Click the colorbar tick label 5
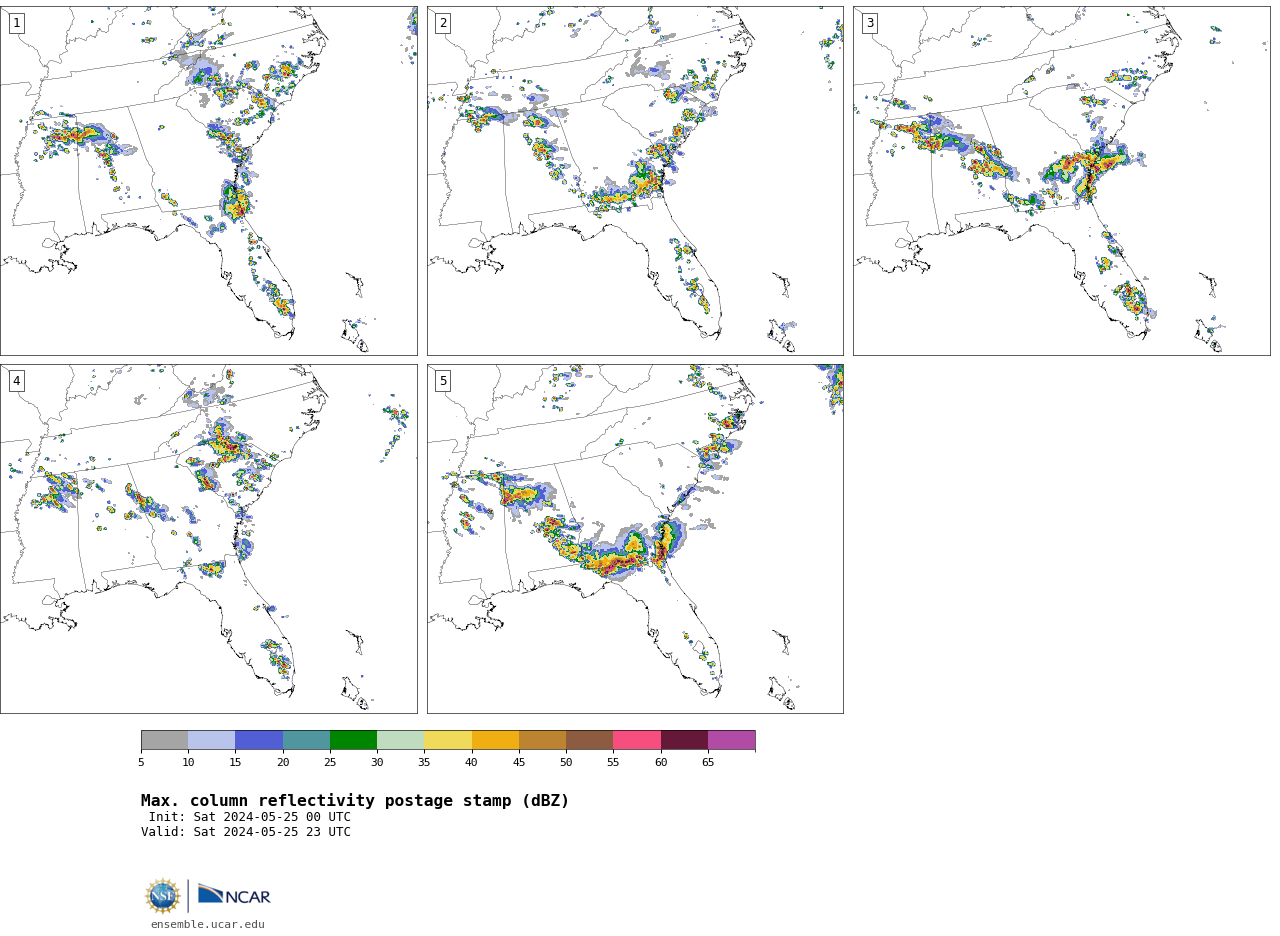The width and height of the screenshot is (1280, 936). click(x=141, y=763)
